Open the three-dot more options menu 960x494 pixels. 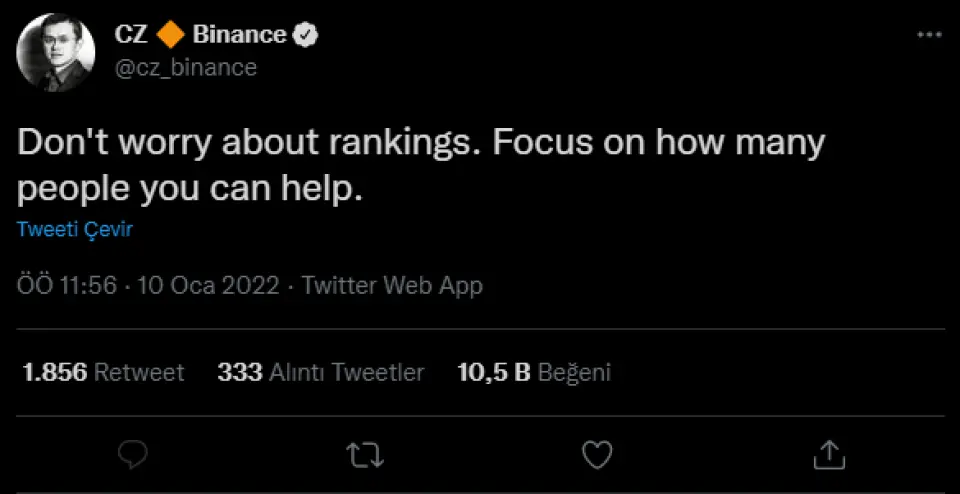[x=928, y=35]
